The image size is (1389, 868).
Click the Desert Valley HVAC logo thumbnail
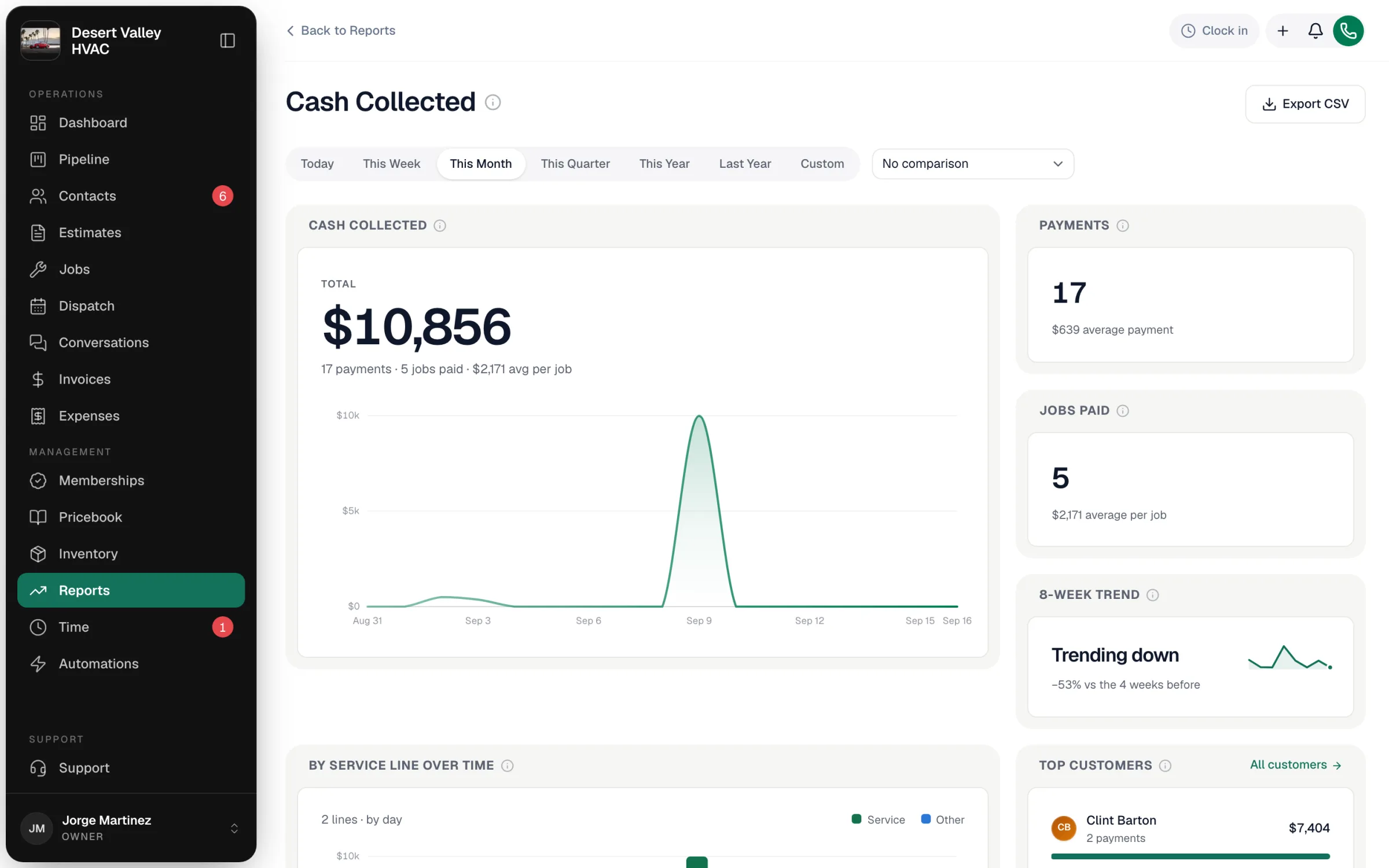[x=41, y=41]
